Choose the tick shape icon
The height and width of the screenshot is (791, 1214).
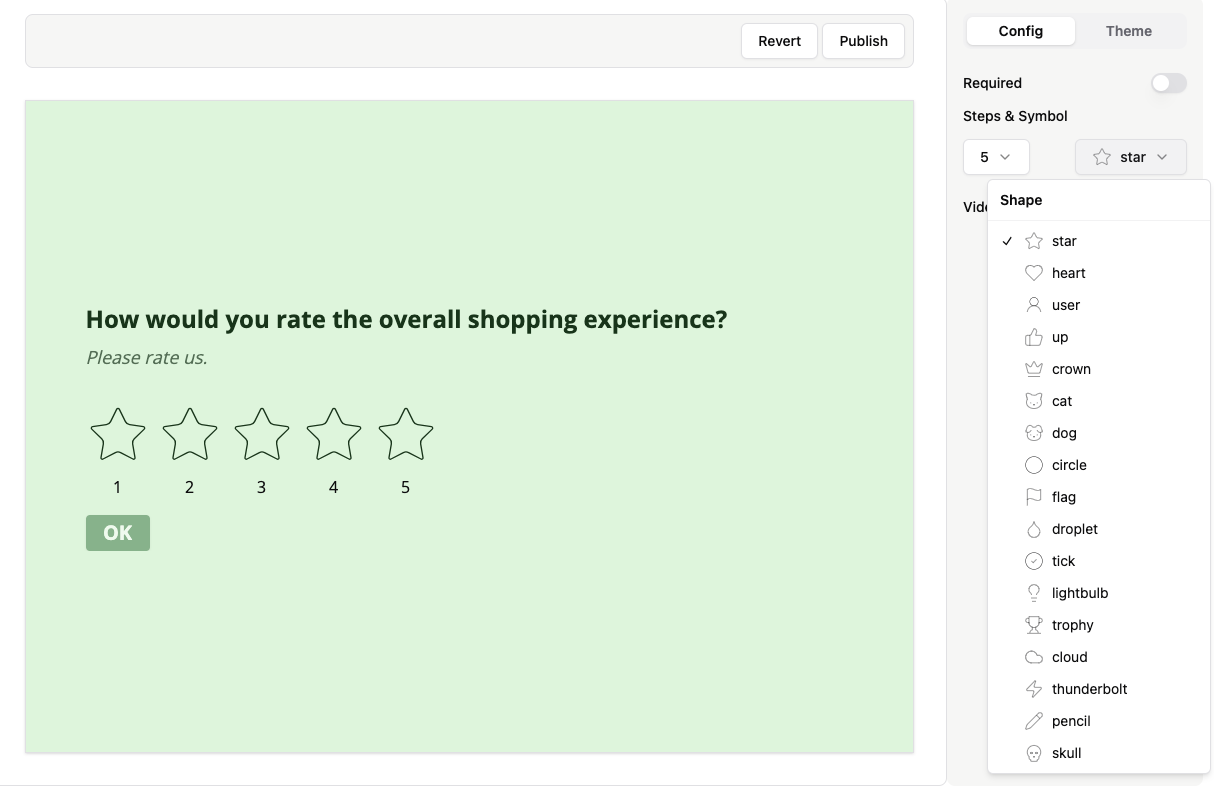tap(1063, 561)
